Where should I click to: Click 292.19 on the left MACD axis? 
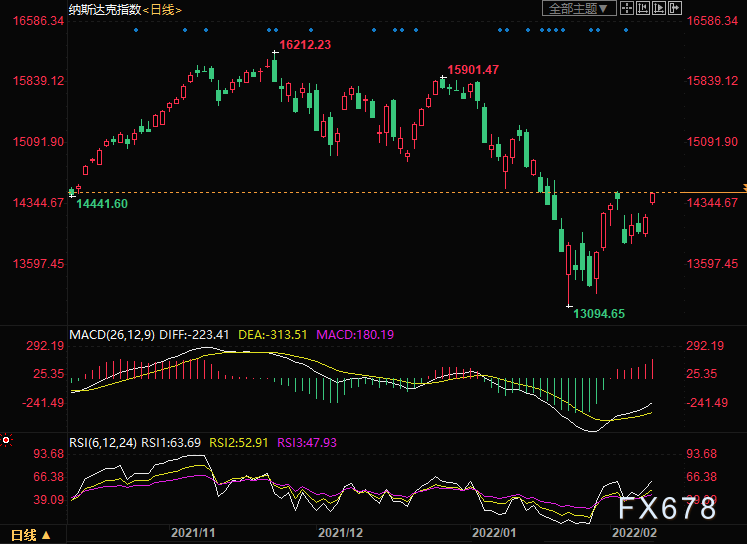pos(45,346)
